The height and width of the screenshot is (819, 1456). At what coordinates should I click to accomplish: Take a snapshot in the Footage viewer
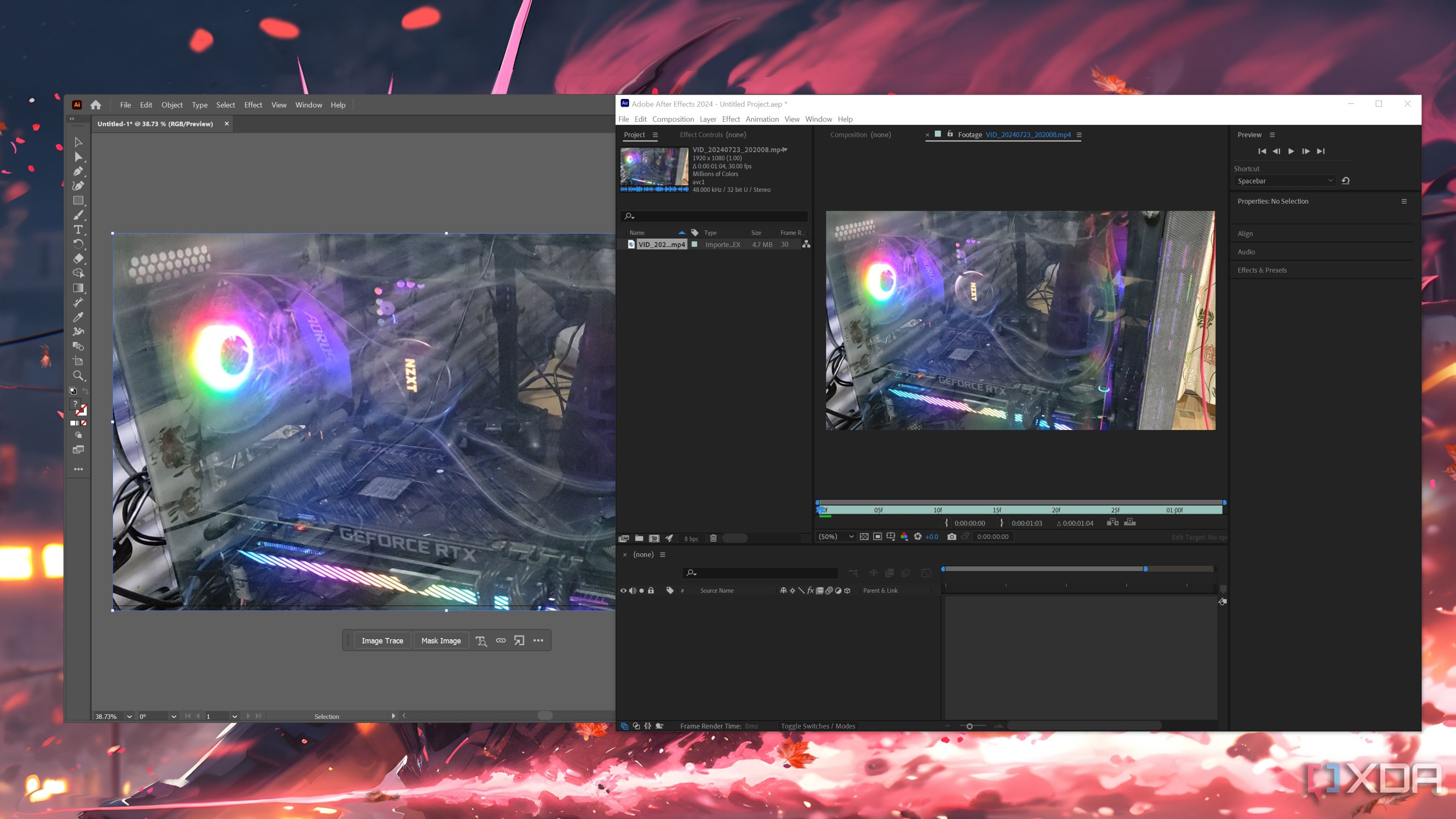952,537
